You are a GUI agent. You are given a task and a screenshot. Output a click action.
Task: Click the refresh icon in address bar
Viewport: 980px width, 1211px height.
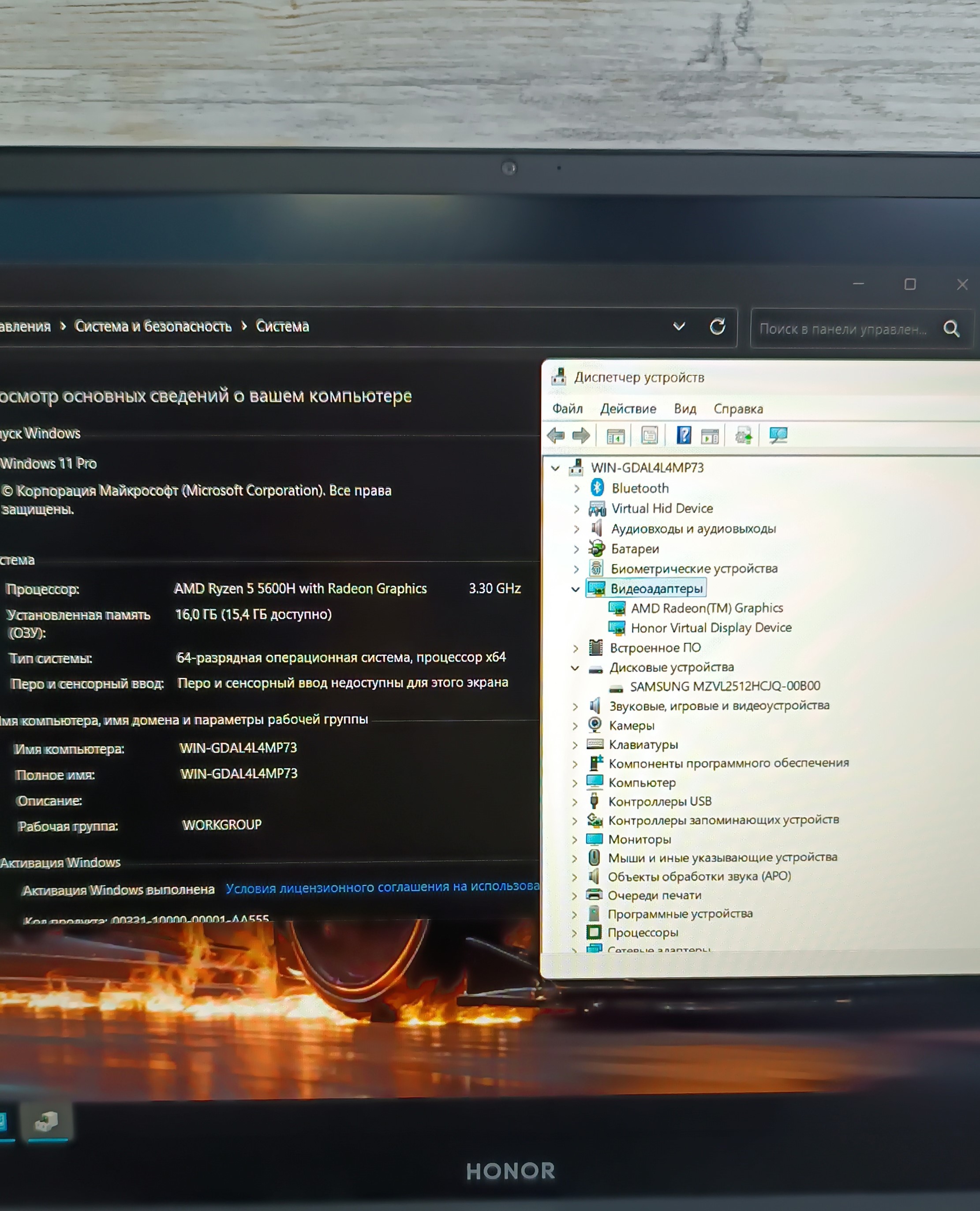[x=718, y=327]
